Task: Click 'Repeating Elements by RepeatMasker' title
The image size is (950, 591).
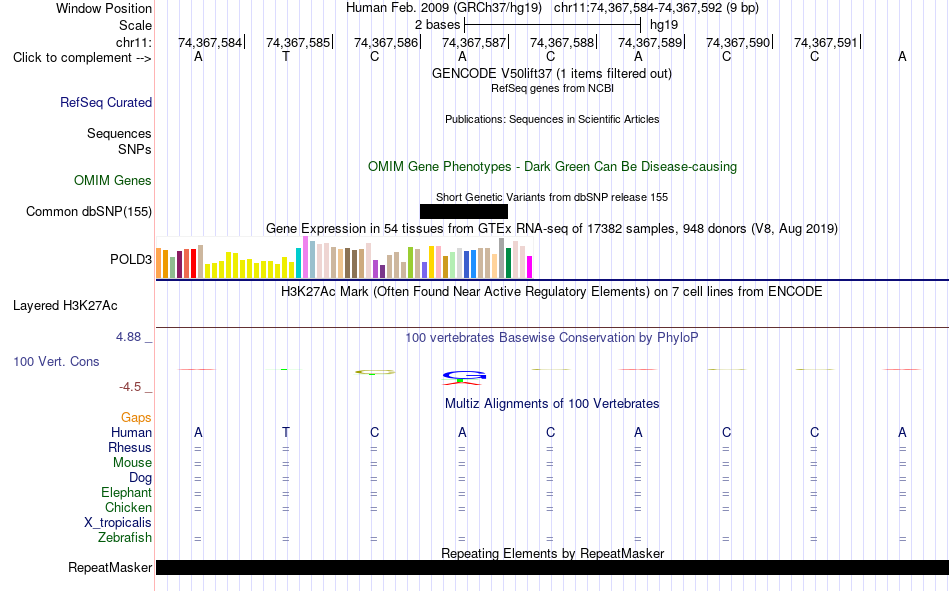Action: click(x=552, y=553)
